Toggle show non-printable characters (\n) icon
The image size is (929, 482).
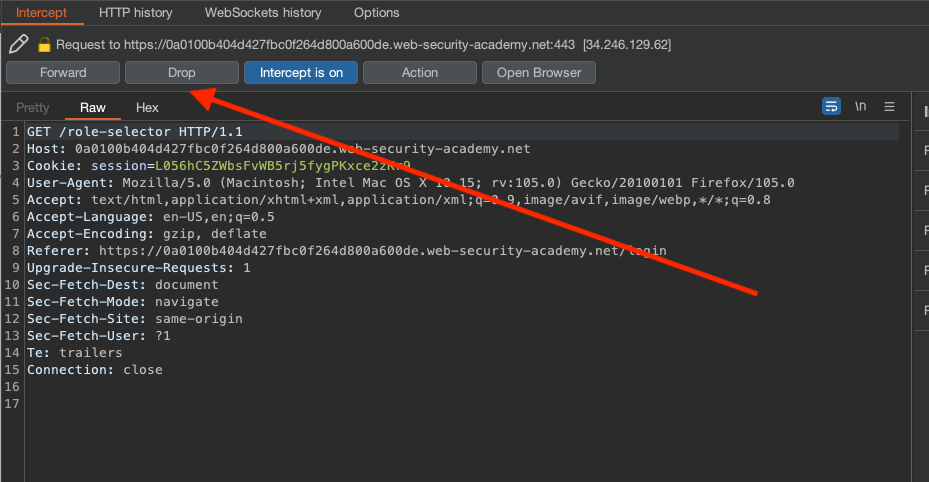[860, 107]
